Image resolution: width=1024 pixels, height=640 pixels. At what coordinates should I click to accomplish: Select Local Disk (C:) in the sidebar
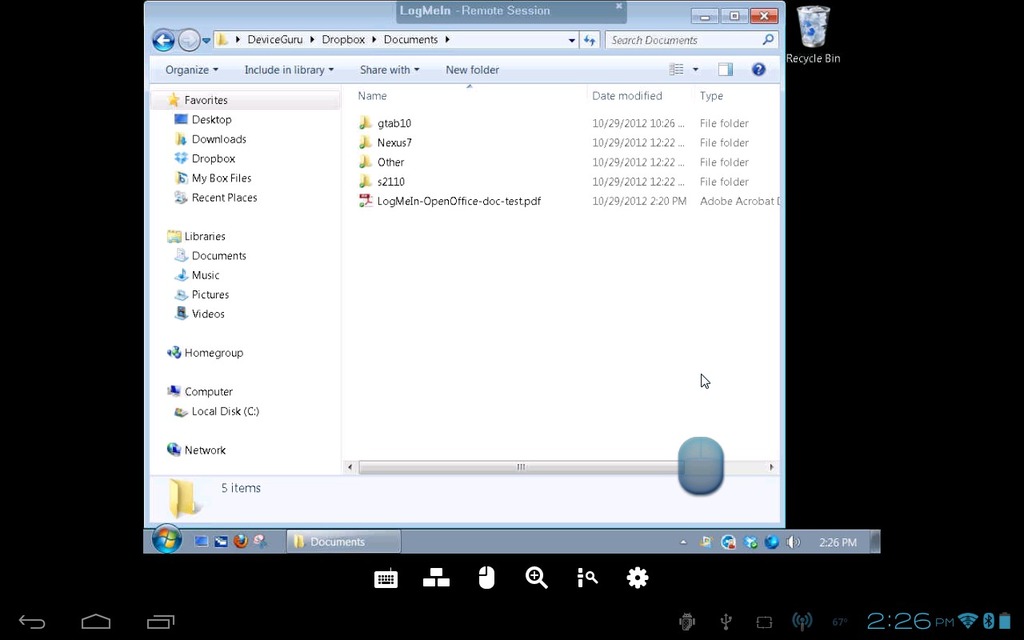click(x=216, y=411)
